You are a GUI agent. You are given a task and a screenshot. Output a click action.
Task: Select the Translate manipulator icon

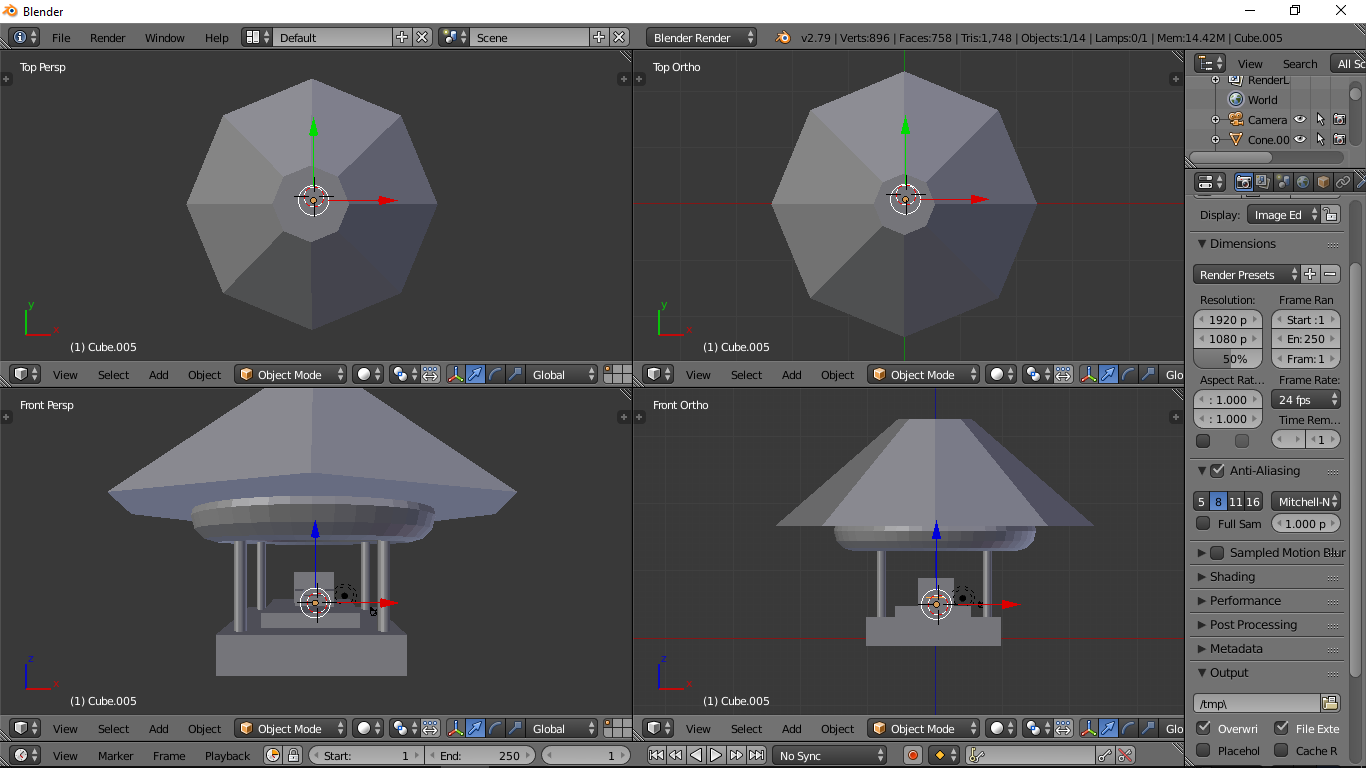[x=475, y=374]
